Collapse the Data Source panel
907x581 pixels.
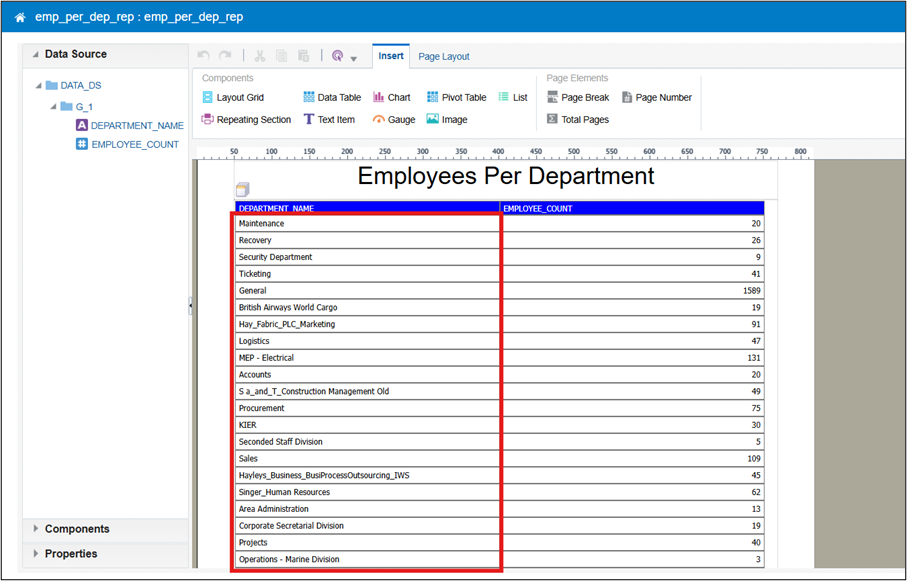point(36,55)
